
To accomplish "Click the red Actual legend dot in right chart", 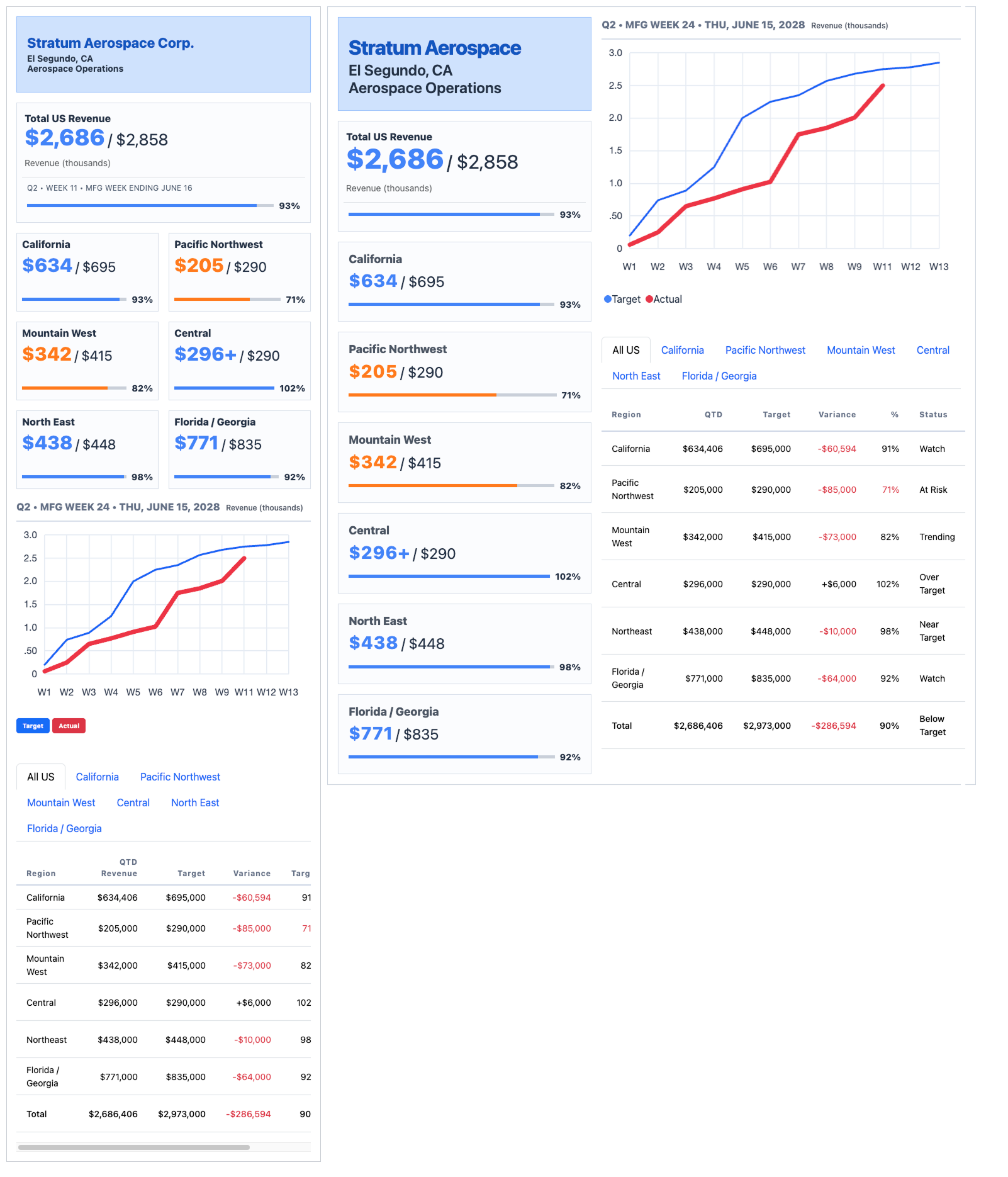I will [649, 299].
